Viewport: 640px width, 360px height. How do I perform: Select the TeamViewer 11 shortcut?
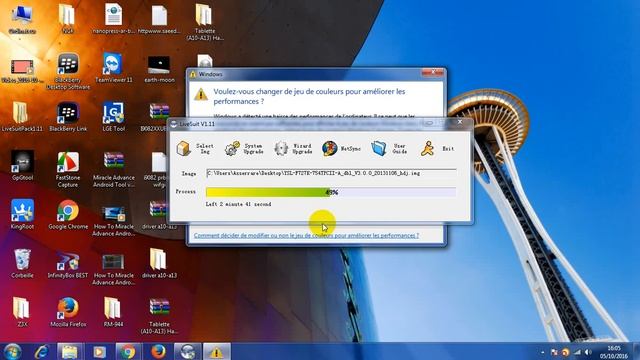[x=113, y=68]
